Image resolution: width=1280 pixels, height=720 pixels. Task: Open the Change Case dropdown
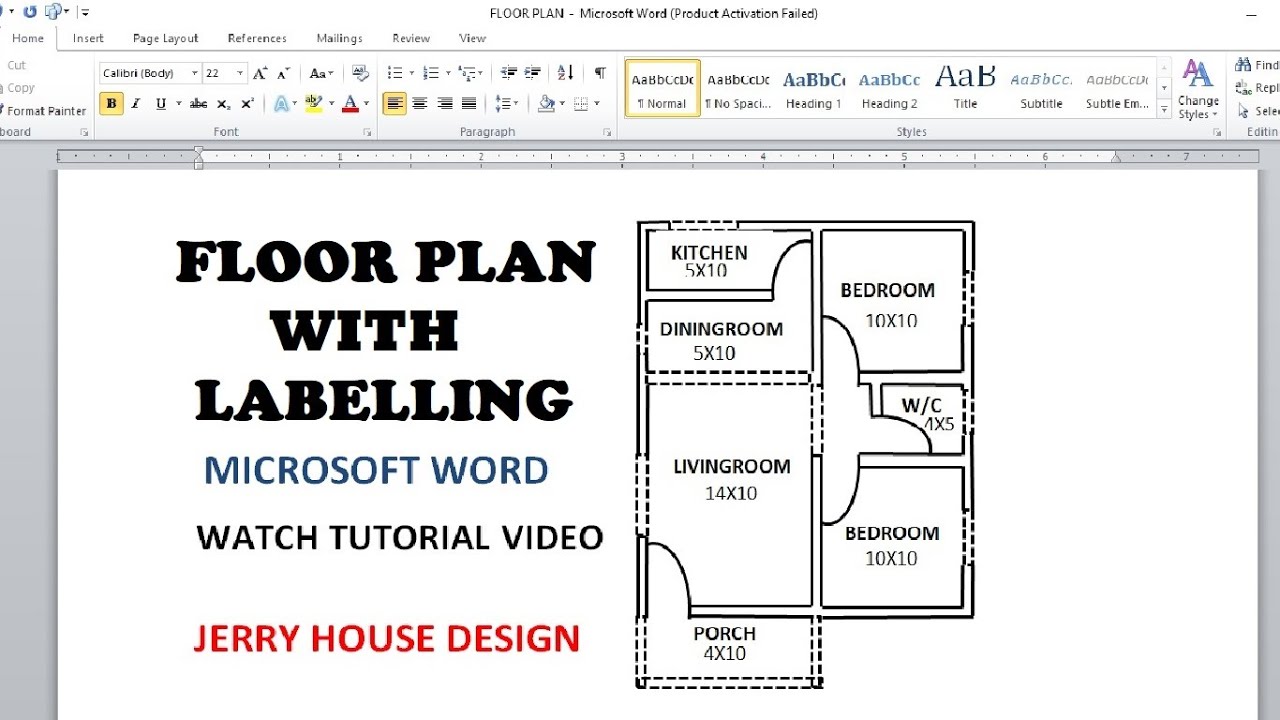321,73
